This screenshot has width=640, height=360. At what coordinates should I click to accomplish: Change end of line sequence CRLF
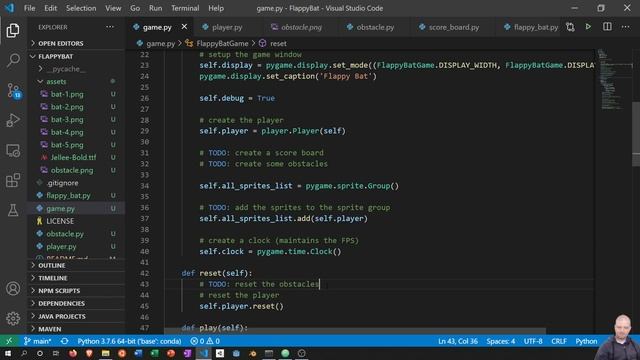559,341
